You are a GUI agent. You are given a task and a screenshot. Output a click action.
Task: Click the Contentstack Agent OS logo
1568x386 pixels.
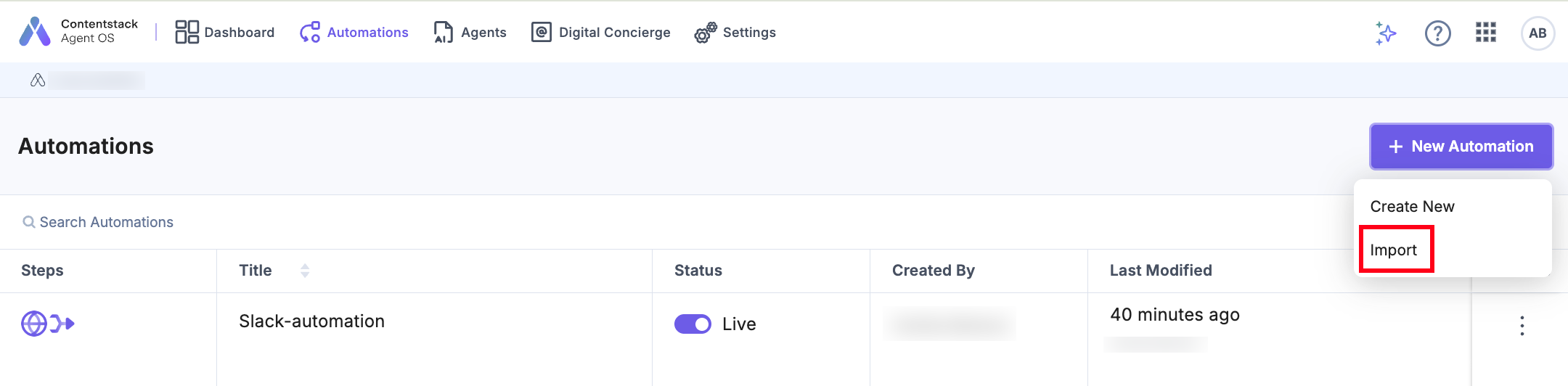pos(35,32)
